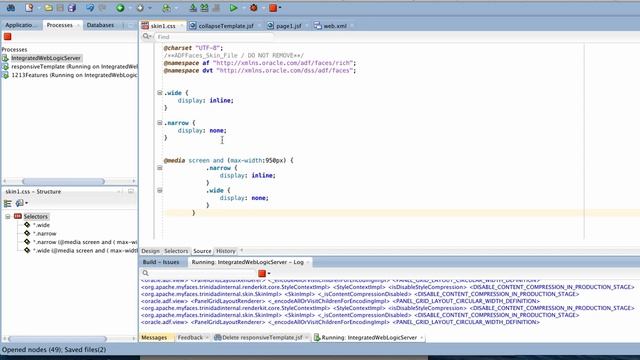Image resolution: width=640 pixels, height=360 pixels.
Task: Click the web.xml tab file icon
Action: coord(318,26)
